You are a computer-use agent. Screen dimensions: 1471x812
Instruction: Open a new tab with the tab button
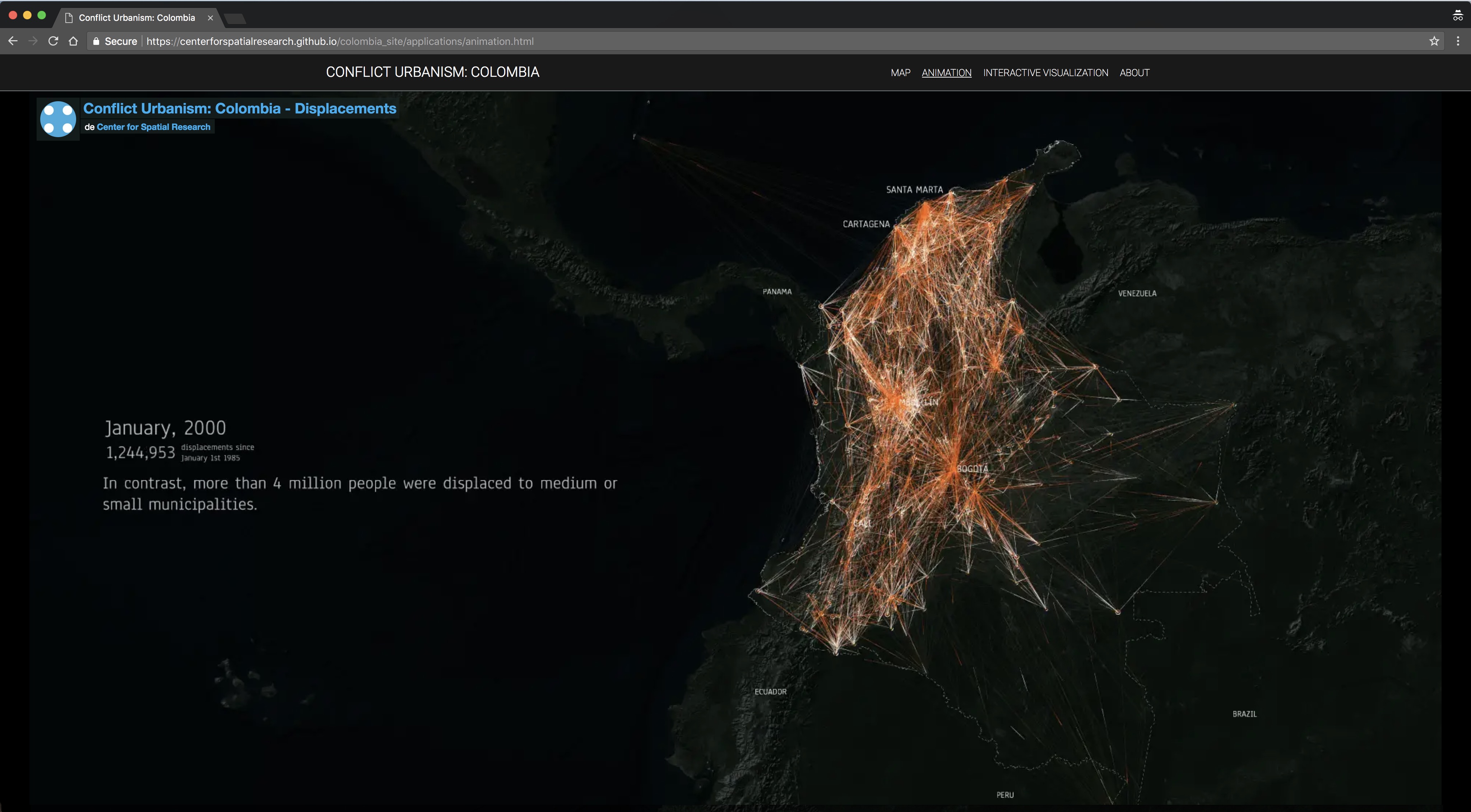[235, 19]
